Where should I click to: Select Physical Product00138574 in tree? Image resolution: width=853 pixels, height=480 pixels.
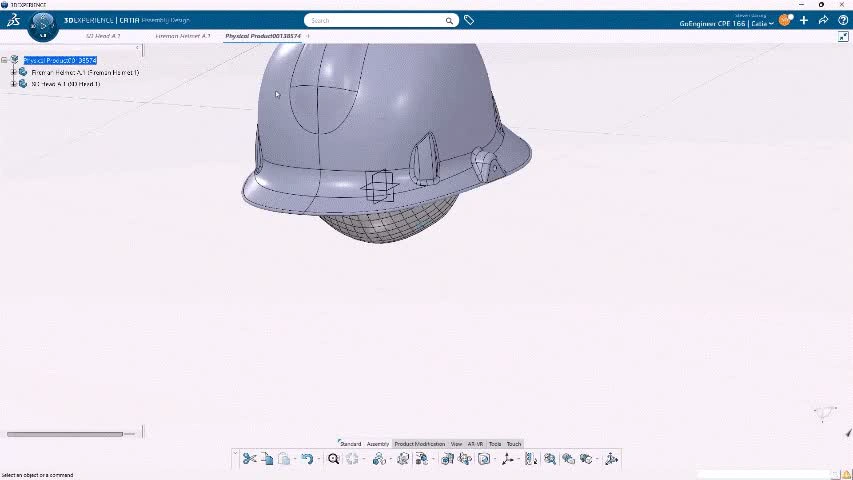pyautogui.click(x=60, y=60)
